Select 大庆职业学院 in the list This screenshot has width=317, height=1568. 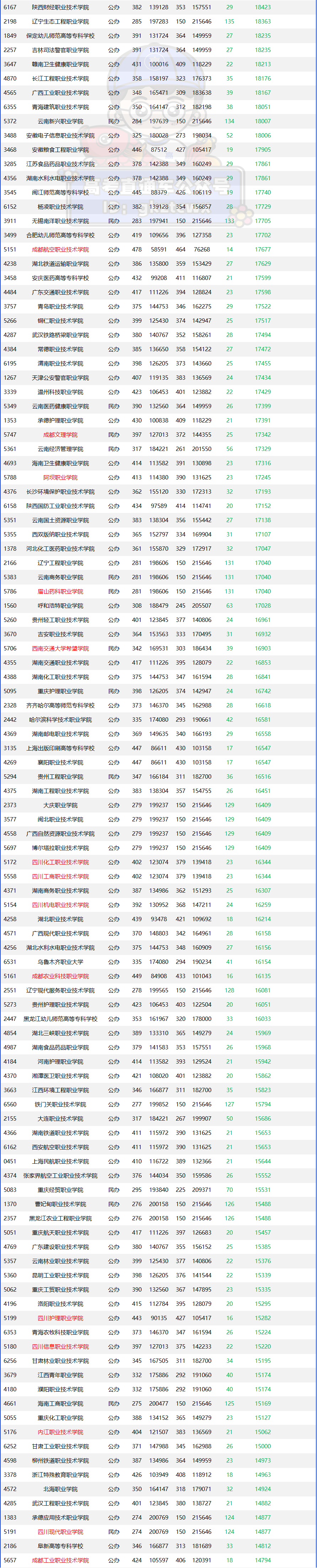(x=60, y=805)
